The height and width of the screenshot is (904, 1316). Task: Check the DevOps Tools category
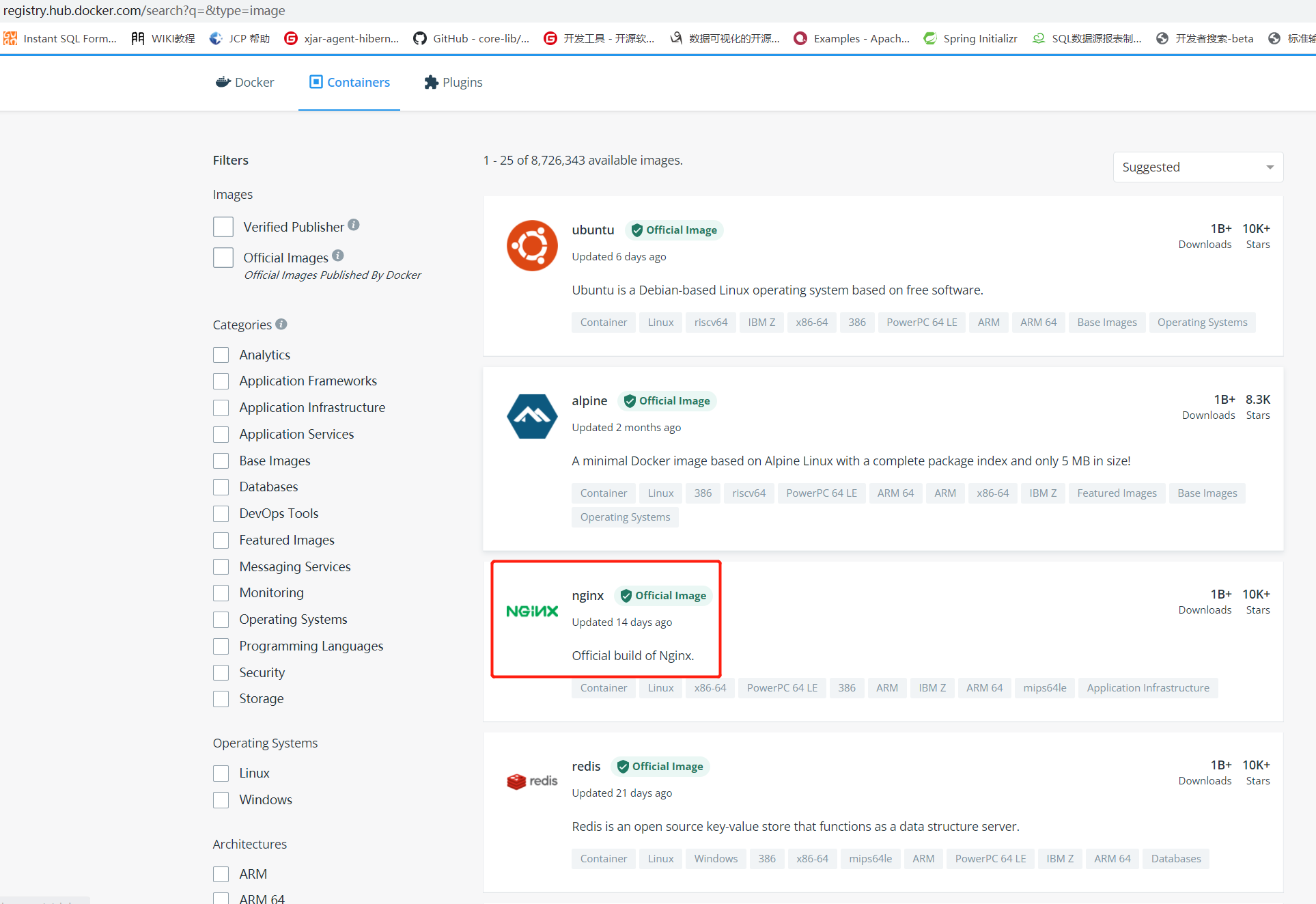(221, 513)
